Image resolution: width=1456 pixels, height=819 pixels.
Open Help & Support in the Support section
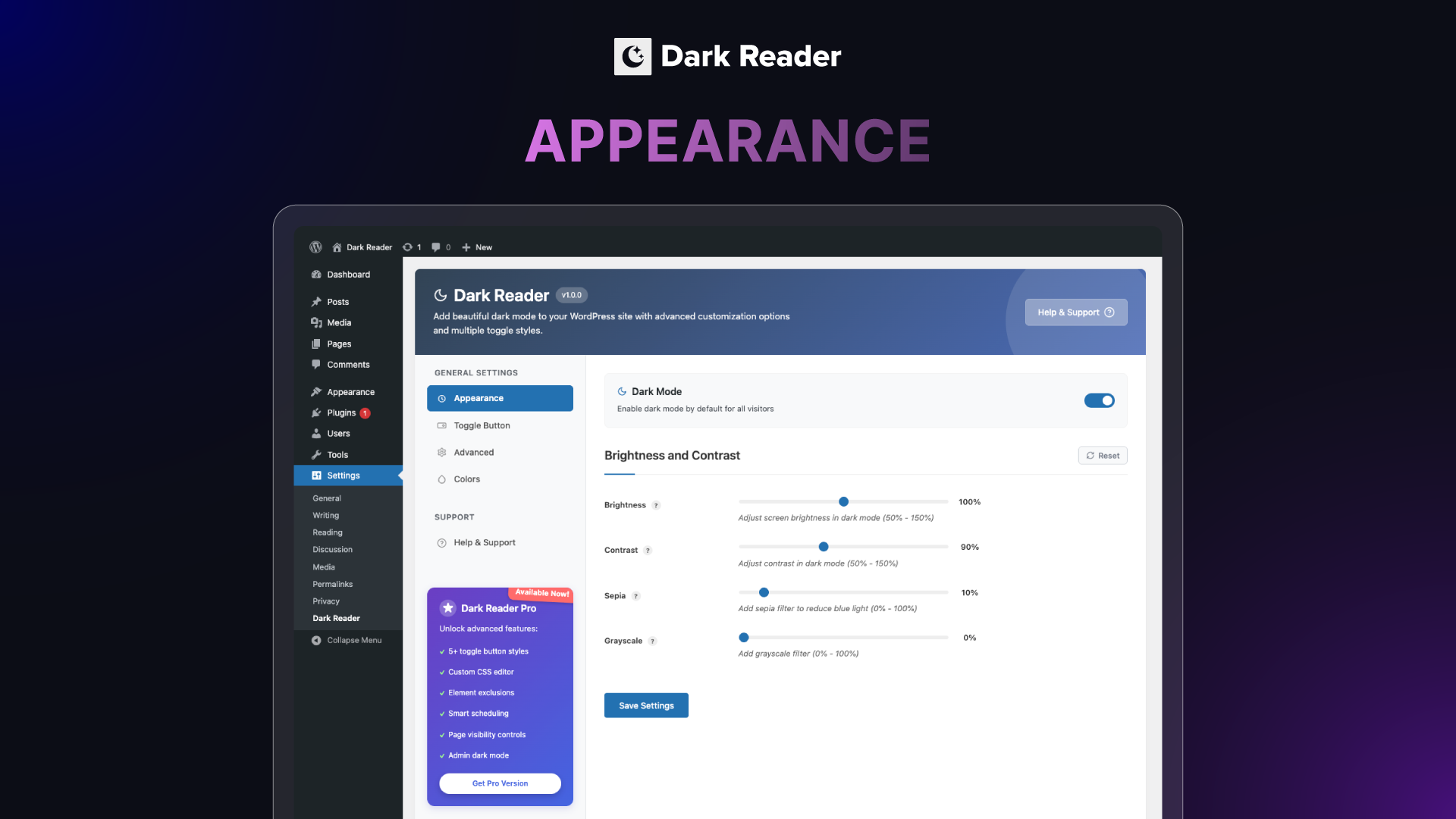[500, 543]
